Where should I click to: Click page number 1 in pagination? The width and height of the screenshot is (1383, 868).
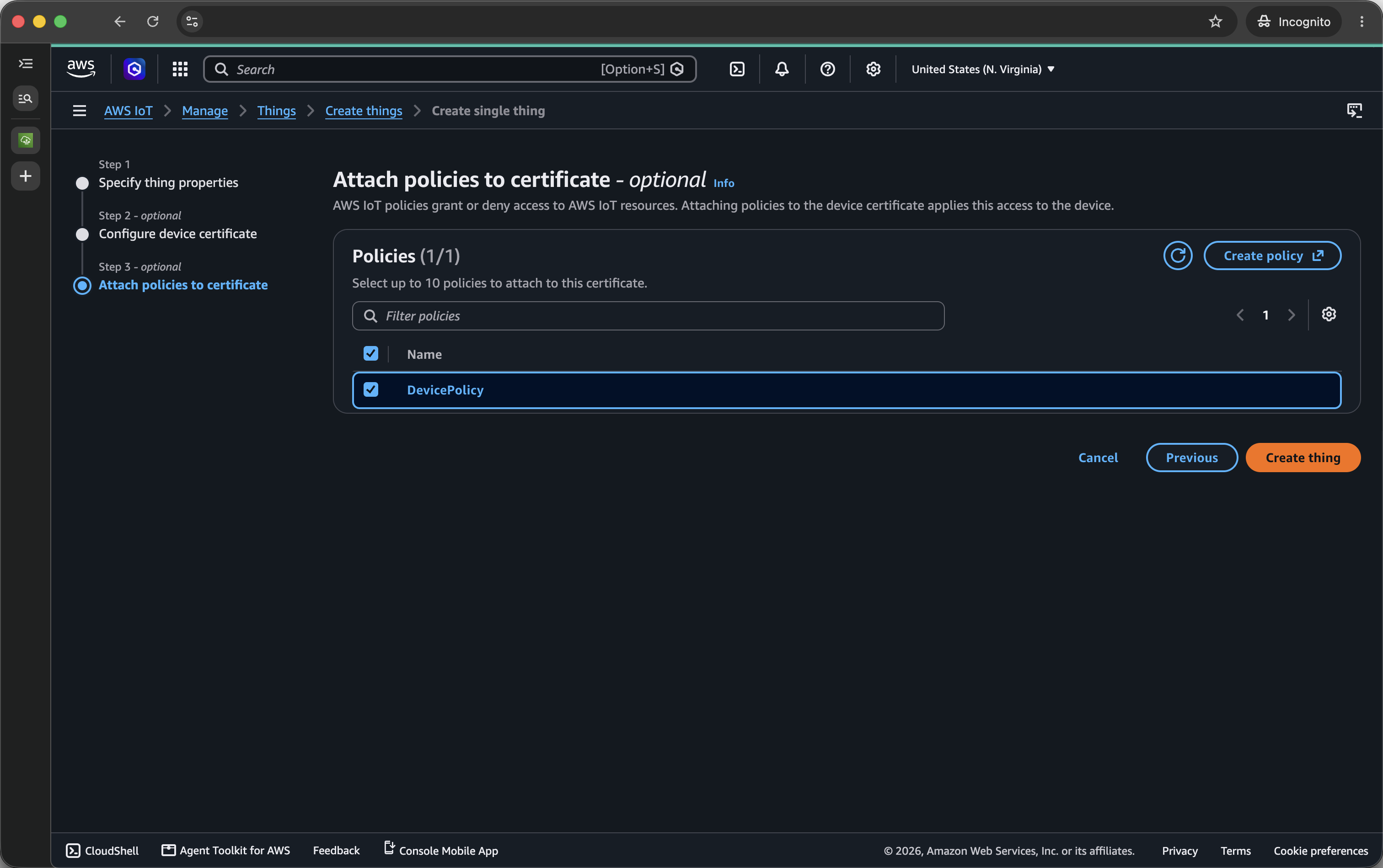coord(1265,314)
